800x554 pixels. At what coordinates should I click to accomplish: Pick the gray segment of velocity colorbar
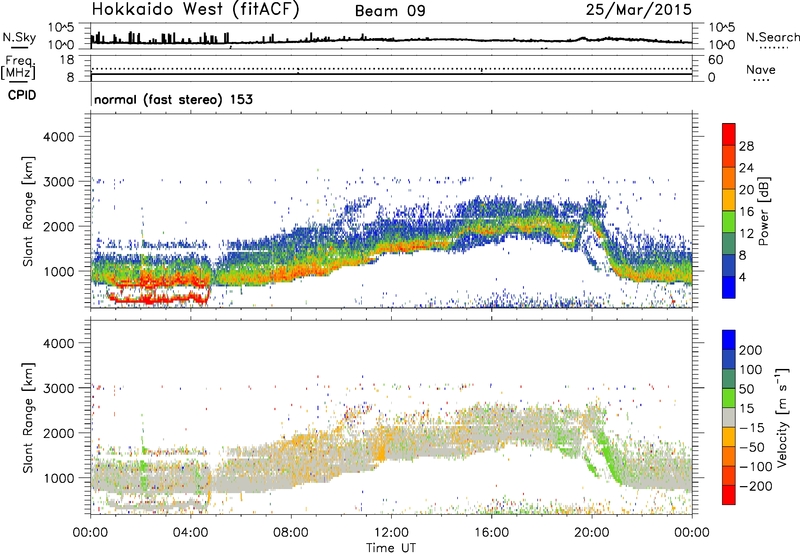pyautogui.click(x=729, y=417)
